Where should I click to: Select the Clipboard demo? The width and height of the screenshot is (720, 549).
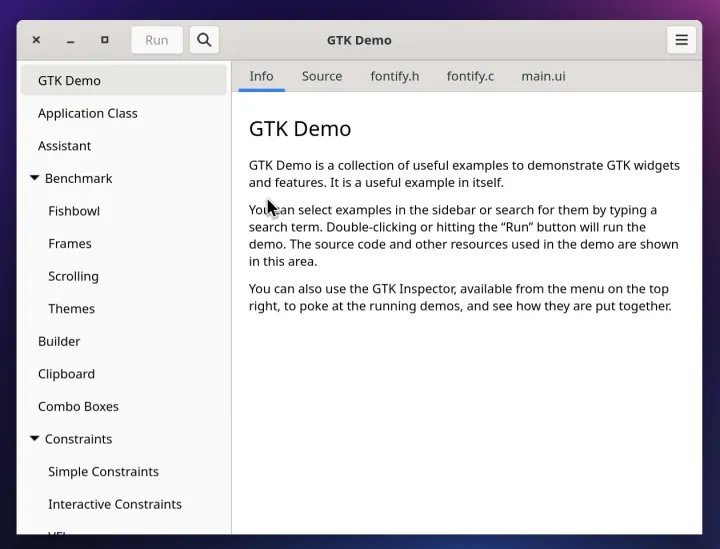pyautogui.click(x=124, y=374)
